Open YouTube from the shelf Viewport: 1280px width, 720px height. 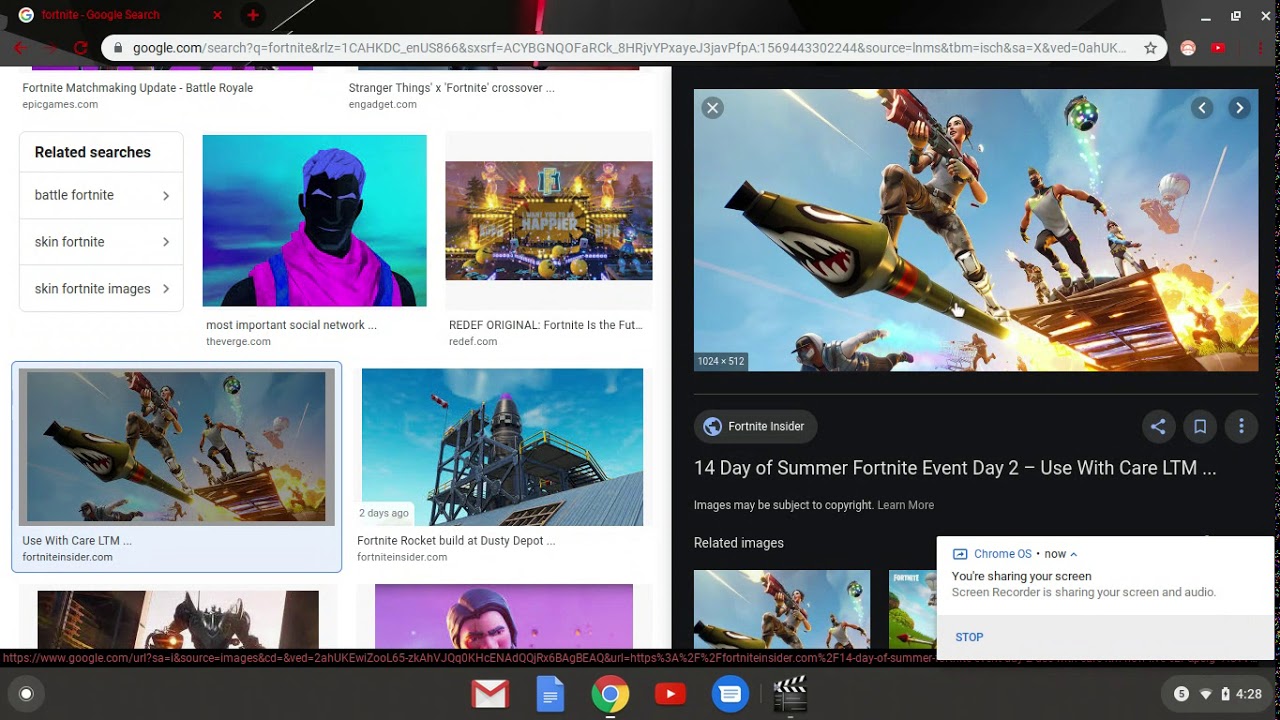click(x=670, y=694)
